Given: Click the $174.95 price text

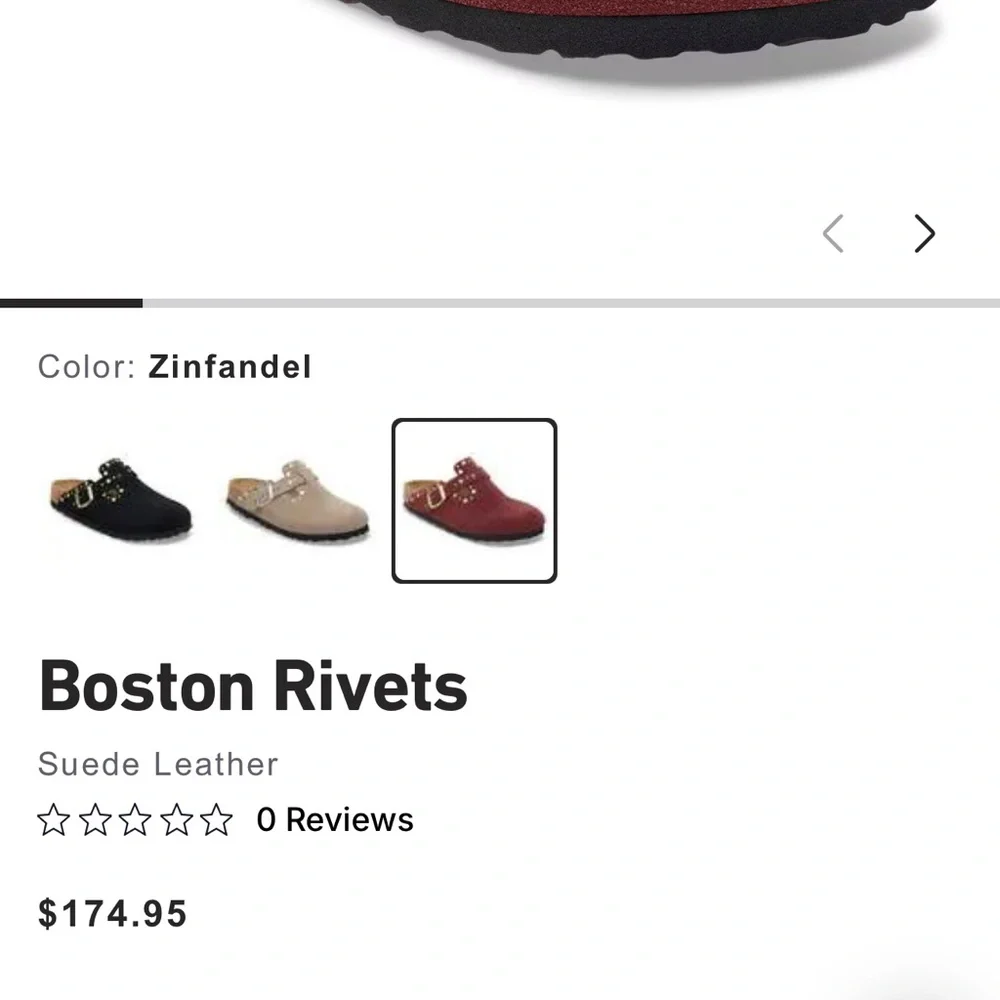Looking at the screenshot, I should (111, 912).
